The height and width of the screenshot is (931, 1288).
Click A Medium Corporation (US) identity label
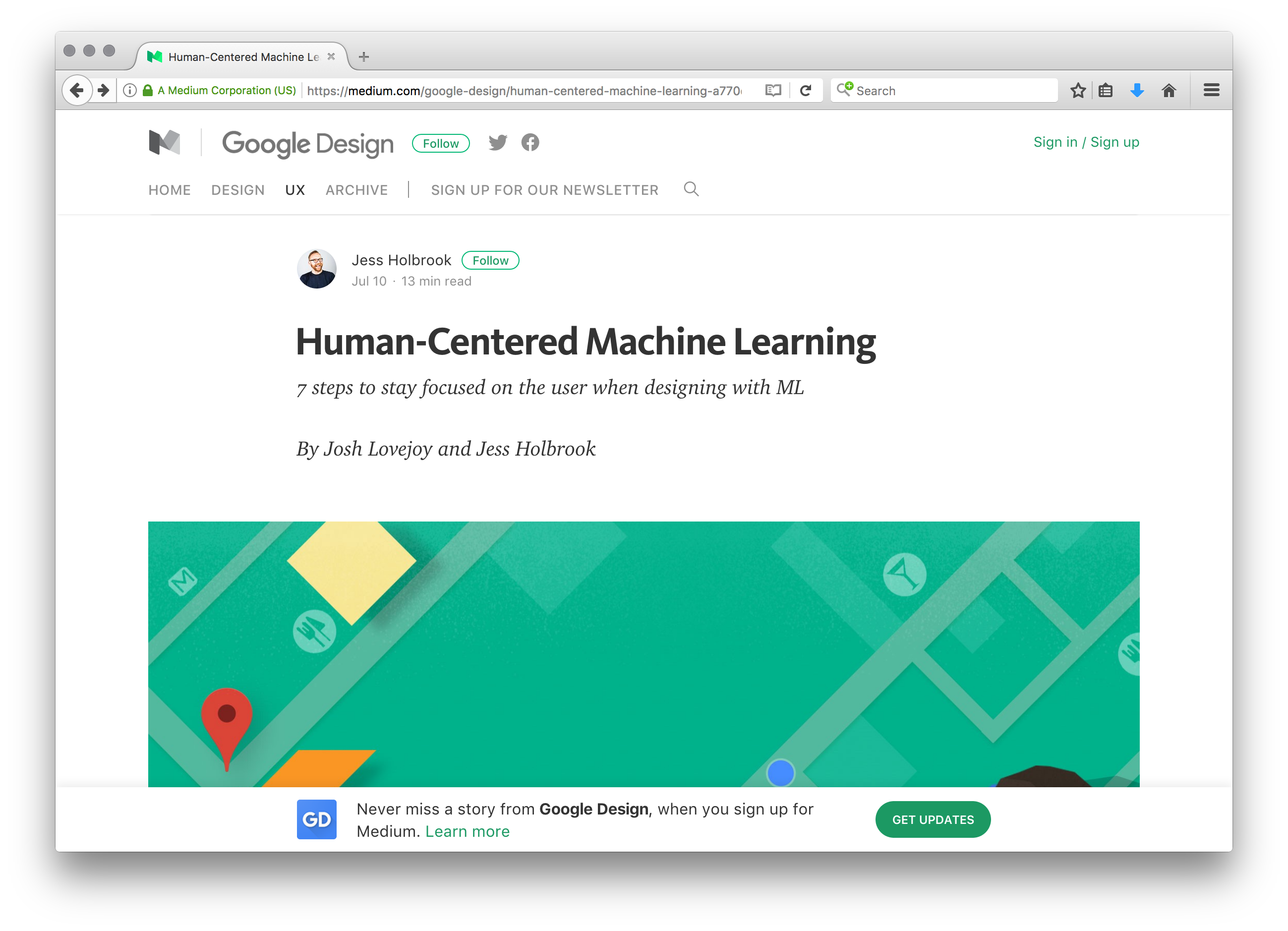click(x=227, y=90)
